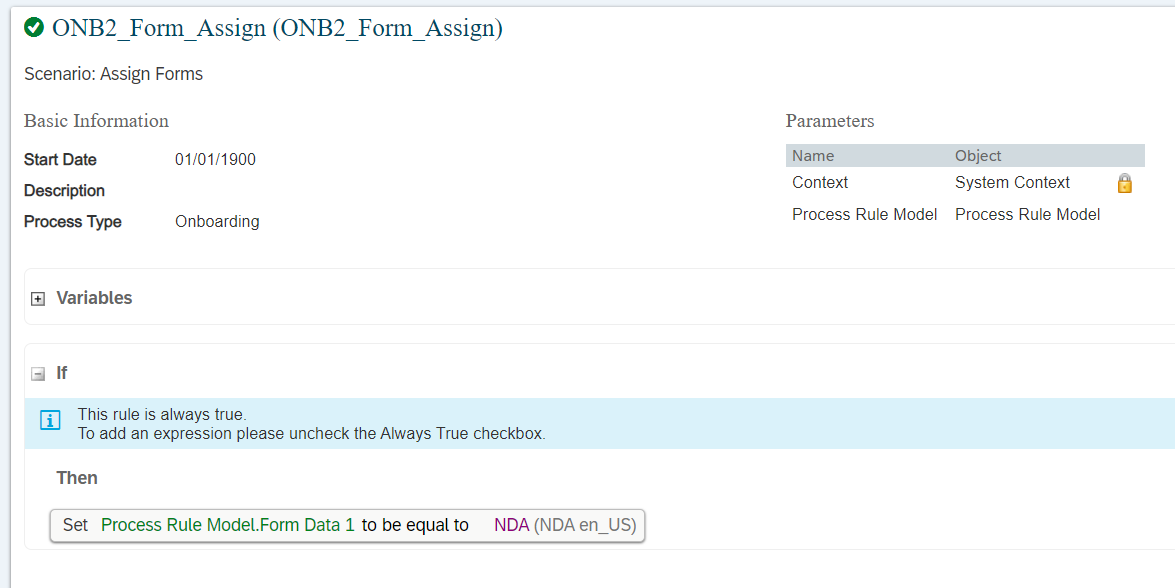This screenshot has height=588, width=1175.
Task: Click the green checkmark status icon
Action: (34, 28)
